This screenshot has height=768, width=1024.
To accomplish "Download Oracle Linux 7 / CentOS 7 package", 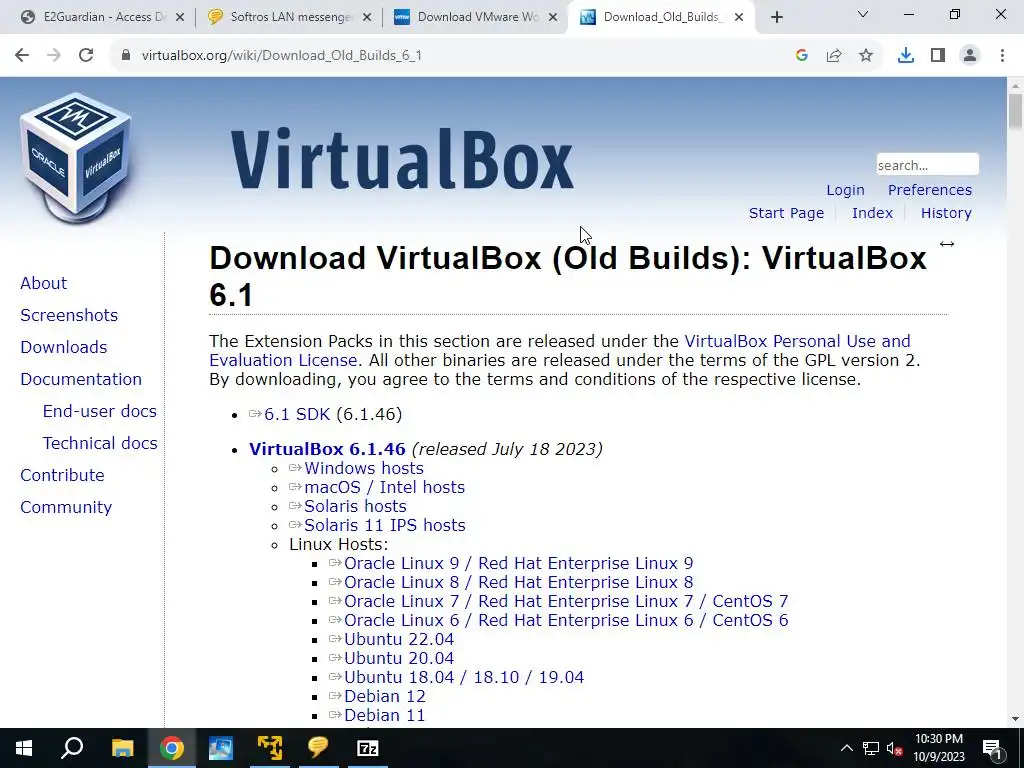I will coord(566,601).
